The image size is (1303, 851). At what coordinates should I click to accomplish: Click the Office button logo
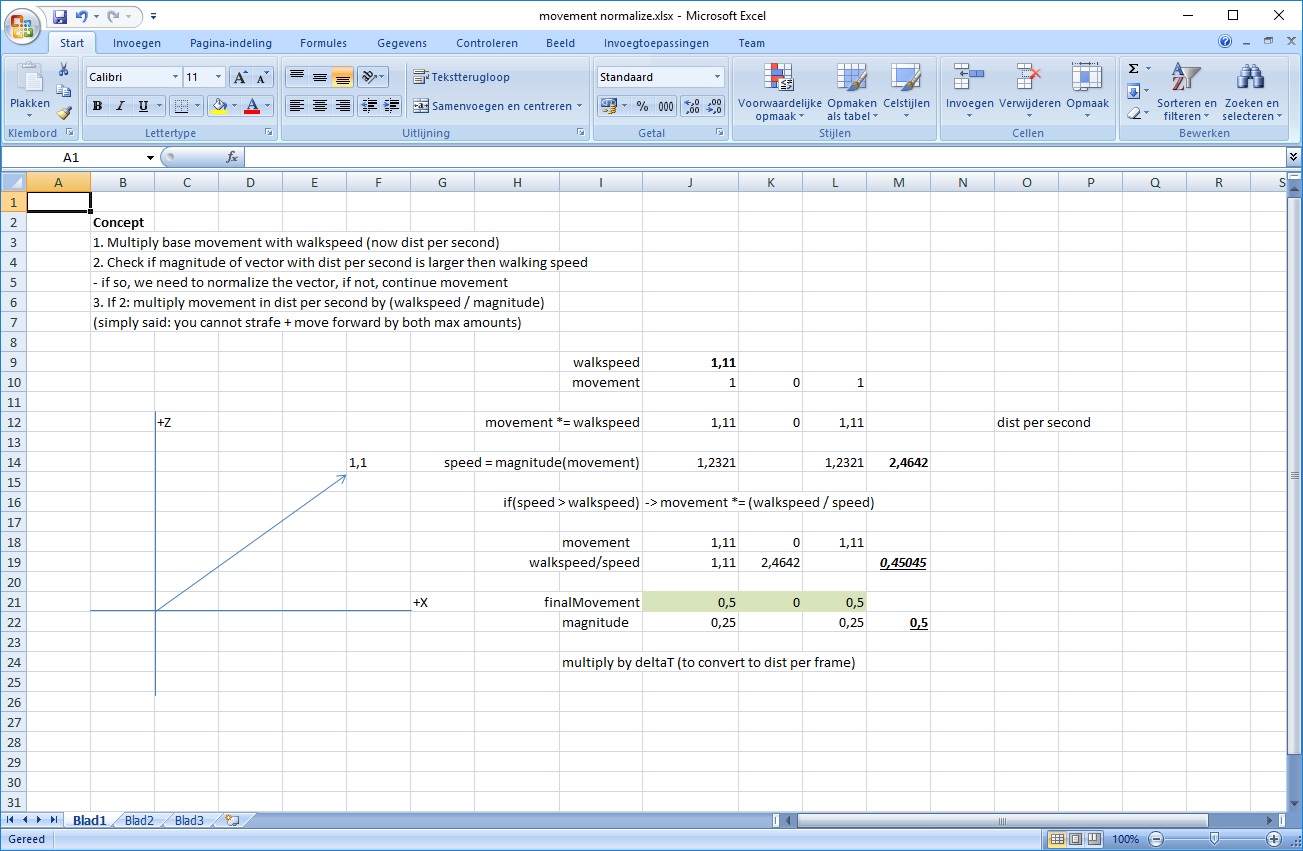click(x=22, y=24)
